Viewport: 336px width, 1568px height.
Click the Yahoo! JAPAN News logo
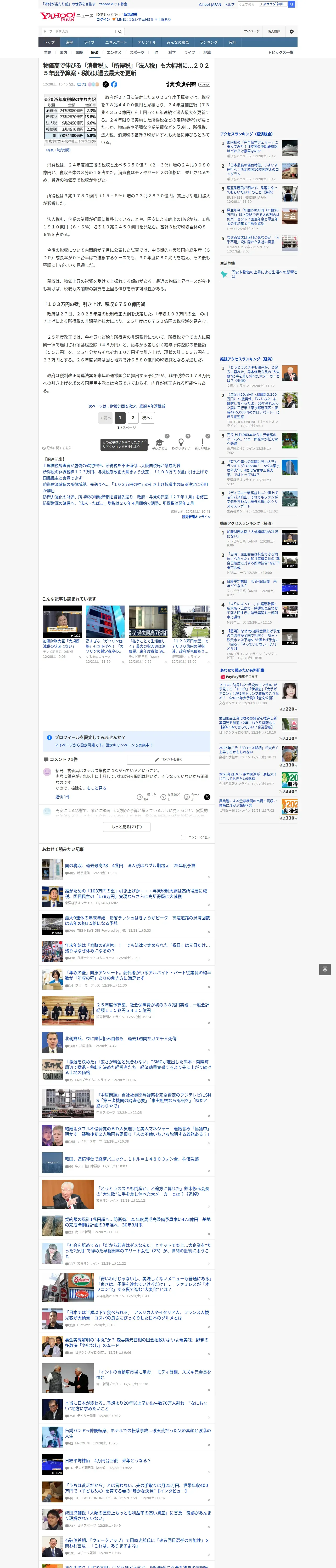point(66,16)
